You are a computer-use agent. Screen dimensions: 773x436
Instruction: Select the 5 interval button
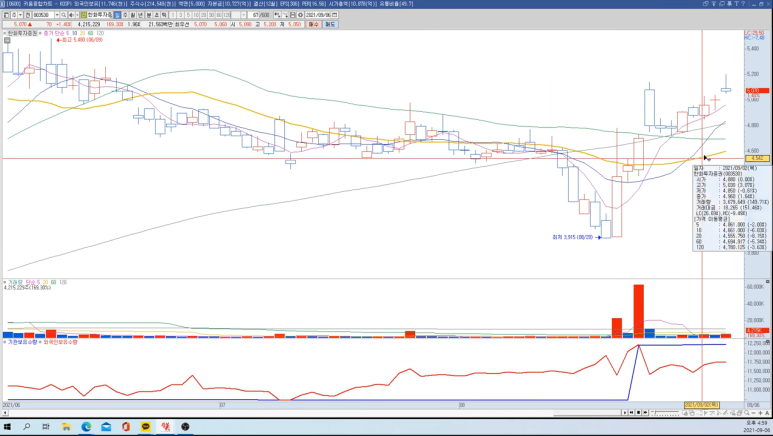pos(188,15)
